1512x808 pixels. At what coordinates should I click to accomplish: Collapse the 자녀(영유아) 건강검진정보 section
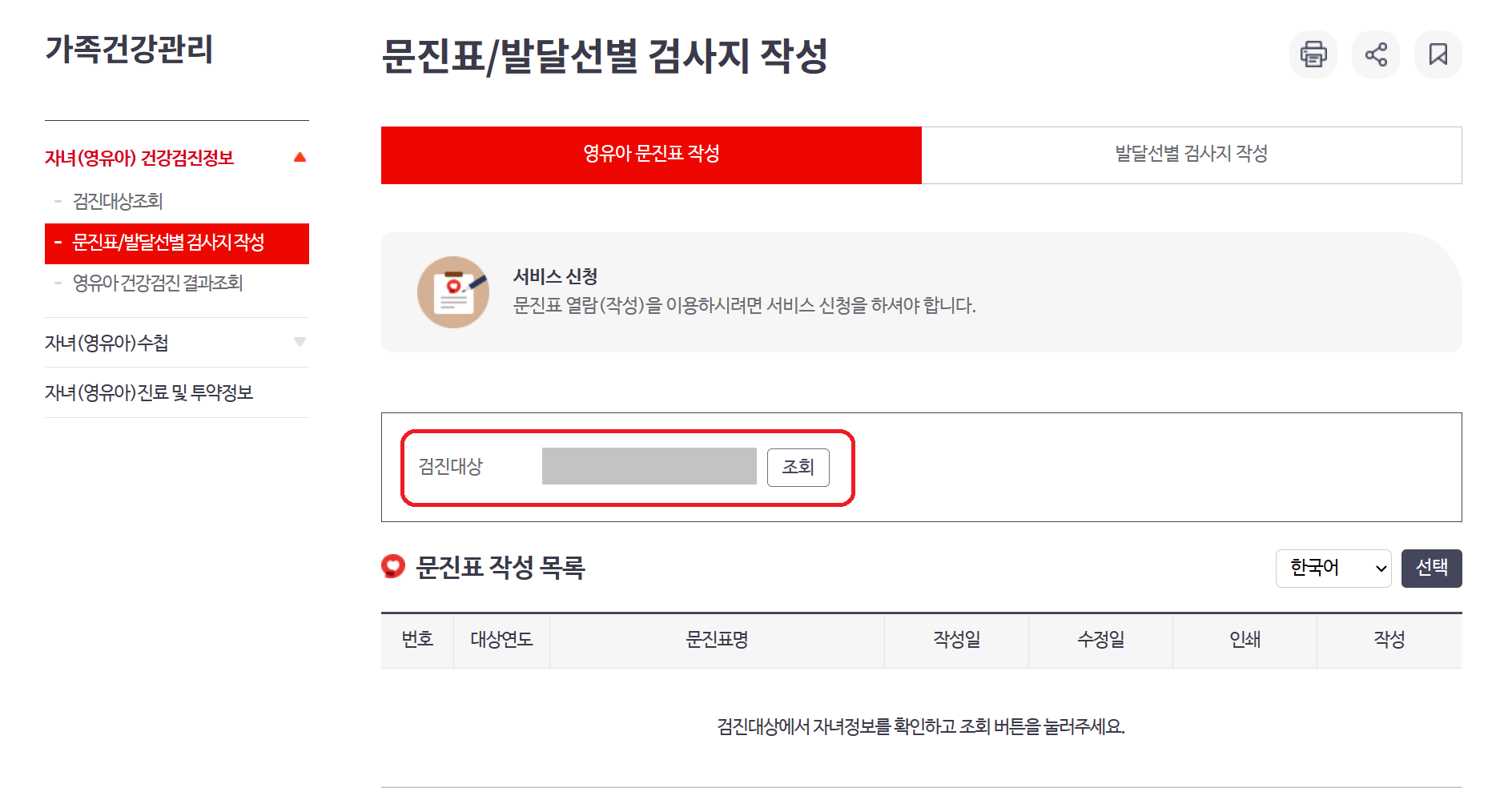click(300, 157)
